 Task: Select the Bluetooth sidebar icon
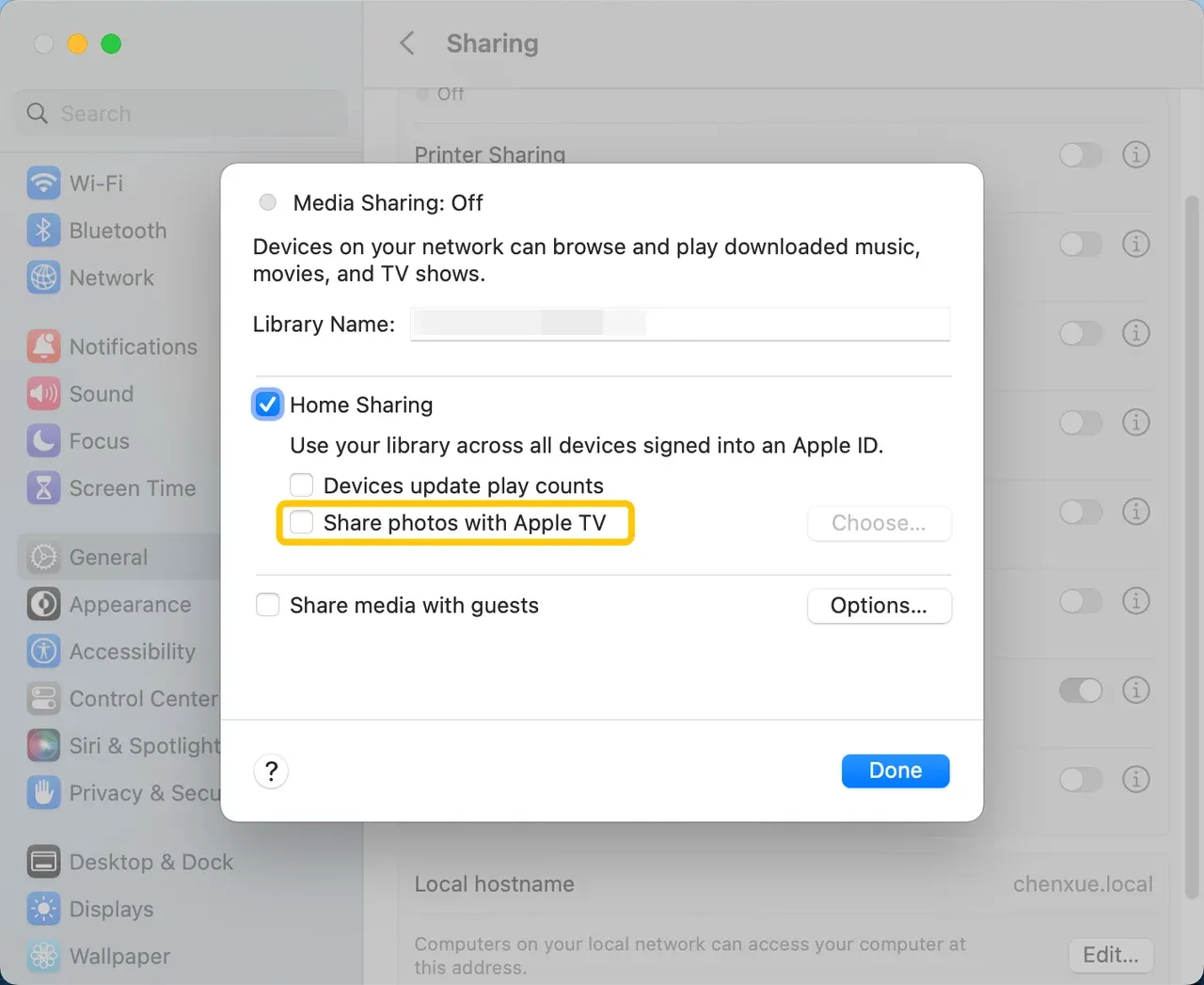pos(43,230)
